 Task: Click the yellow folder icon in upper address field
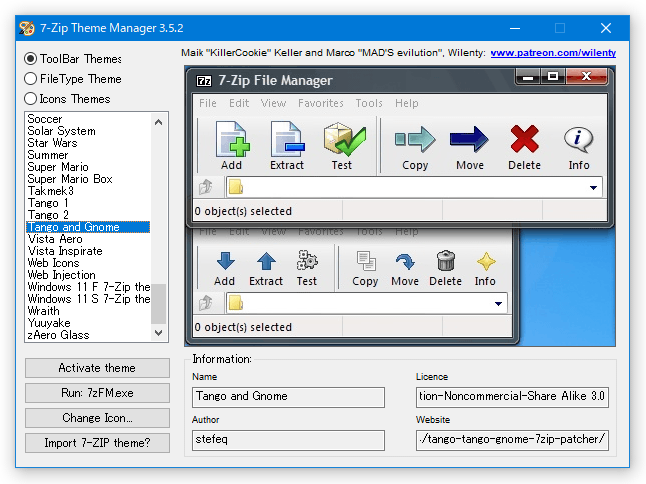click(x=236, y=187)
